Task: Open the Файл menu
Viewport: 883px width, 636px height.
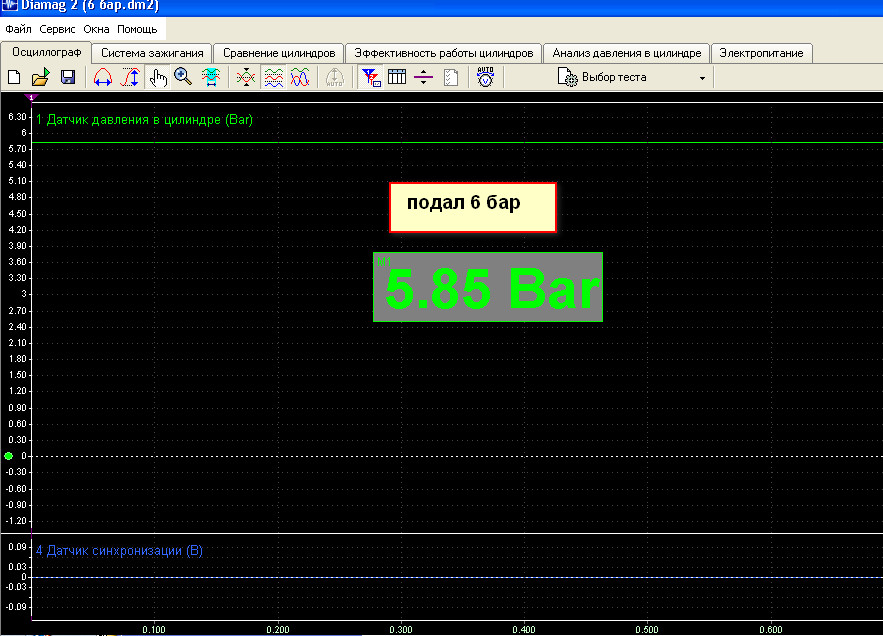Action: click(x=19, y=29)
